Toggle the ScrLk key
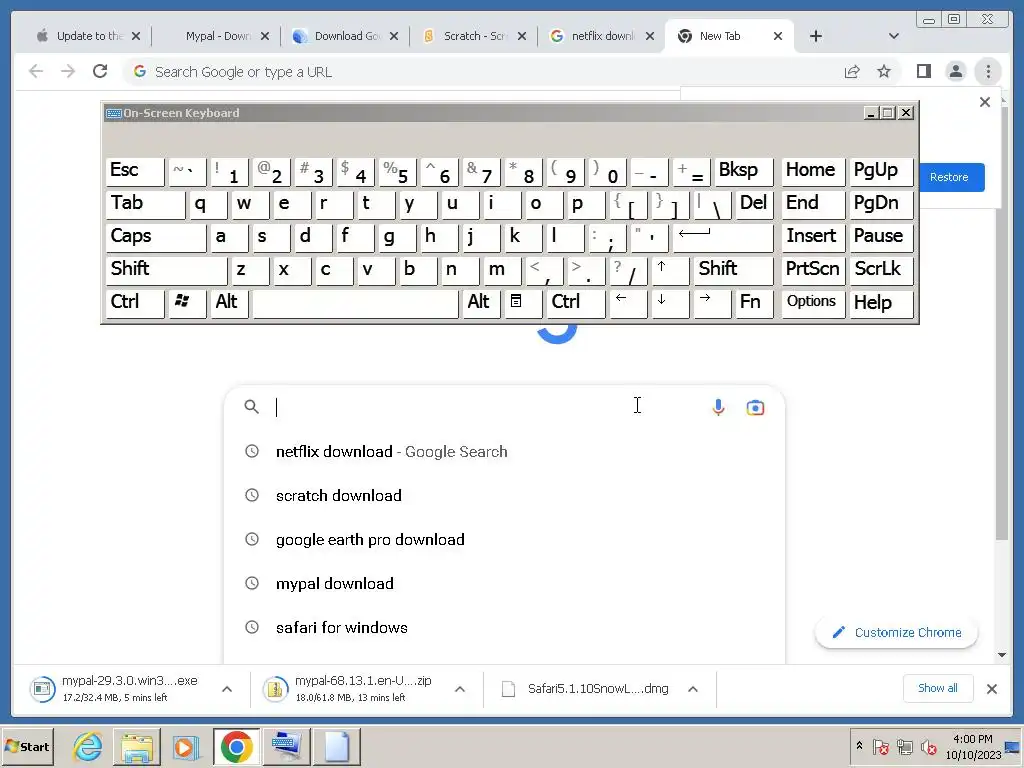Viewport: 1024px width, 768px height. click(880, 270)
